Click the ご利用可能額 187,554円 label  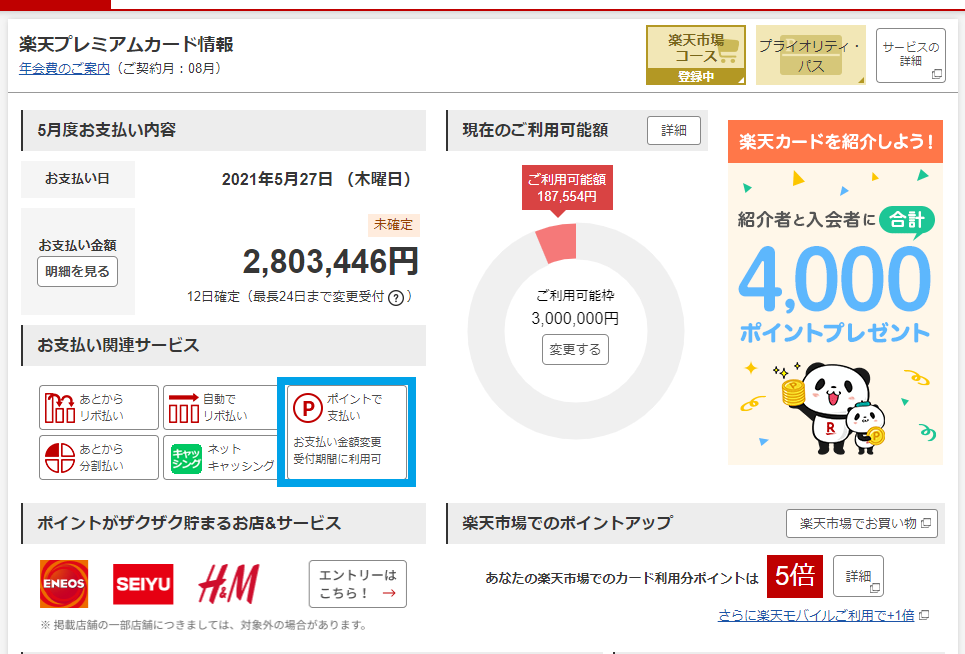(567, 188)
